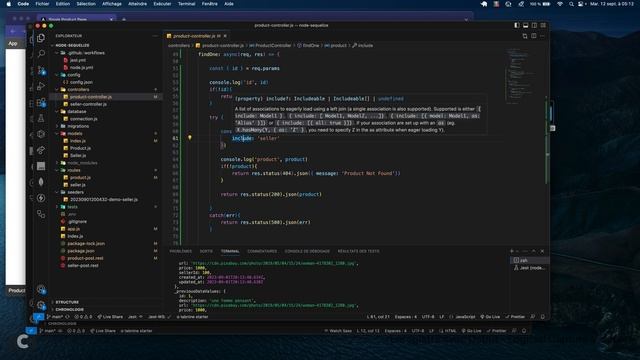Click Prettier in front window status bar
The height and width of the screenshot is (360, 640).
(516, 317)
